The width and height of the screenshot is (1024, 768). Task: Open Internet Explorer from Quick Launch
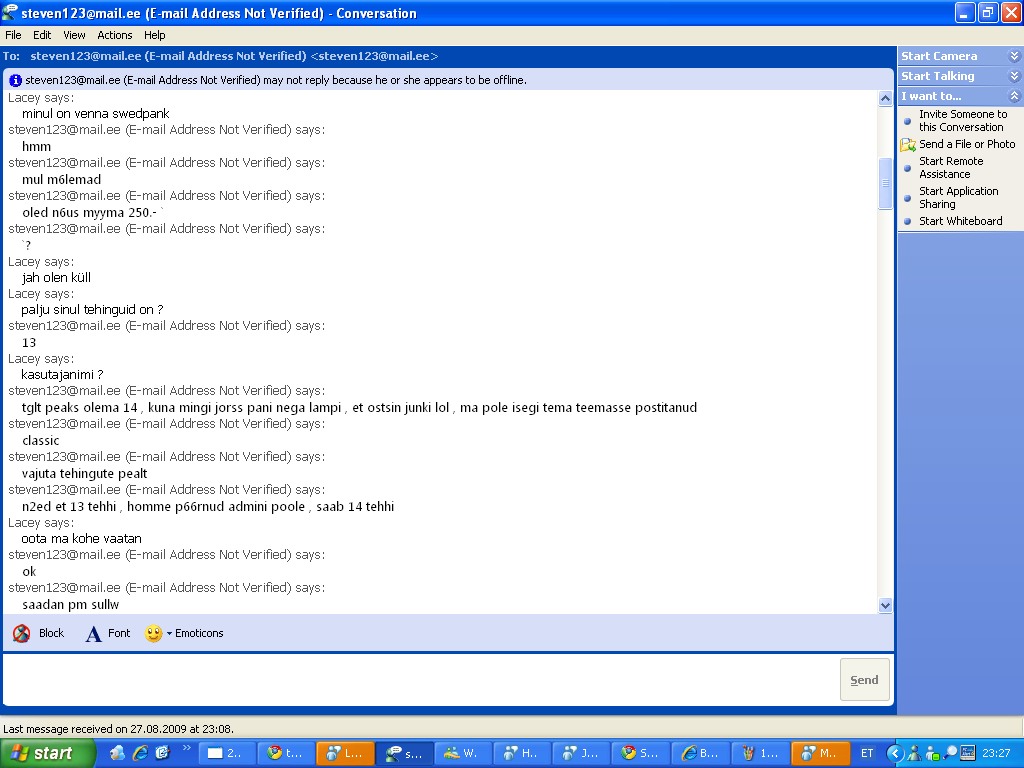pyautogui.click(x=140, y=753)
